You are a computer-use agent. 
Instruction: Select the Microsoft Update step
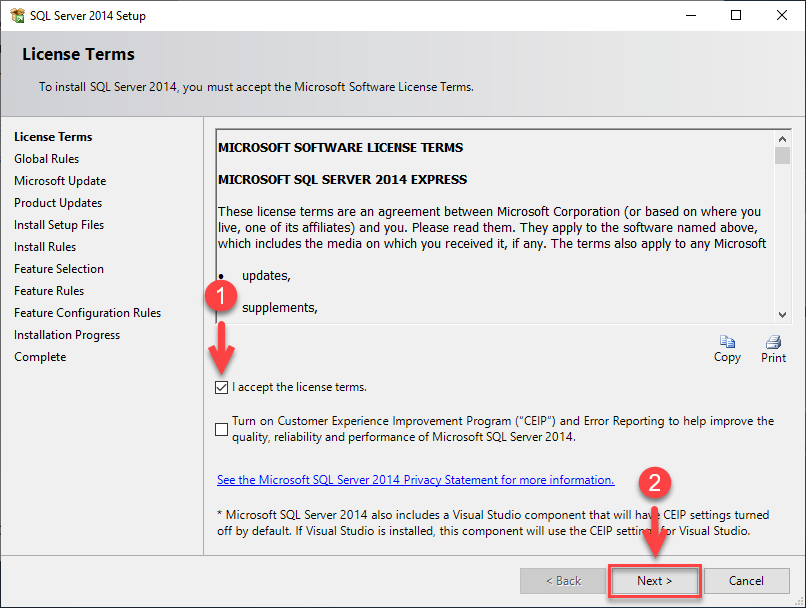pyautogui.click(x=60, y=181)
